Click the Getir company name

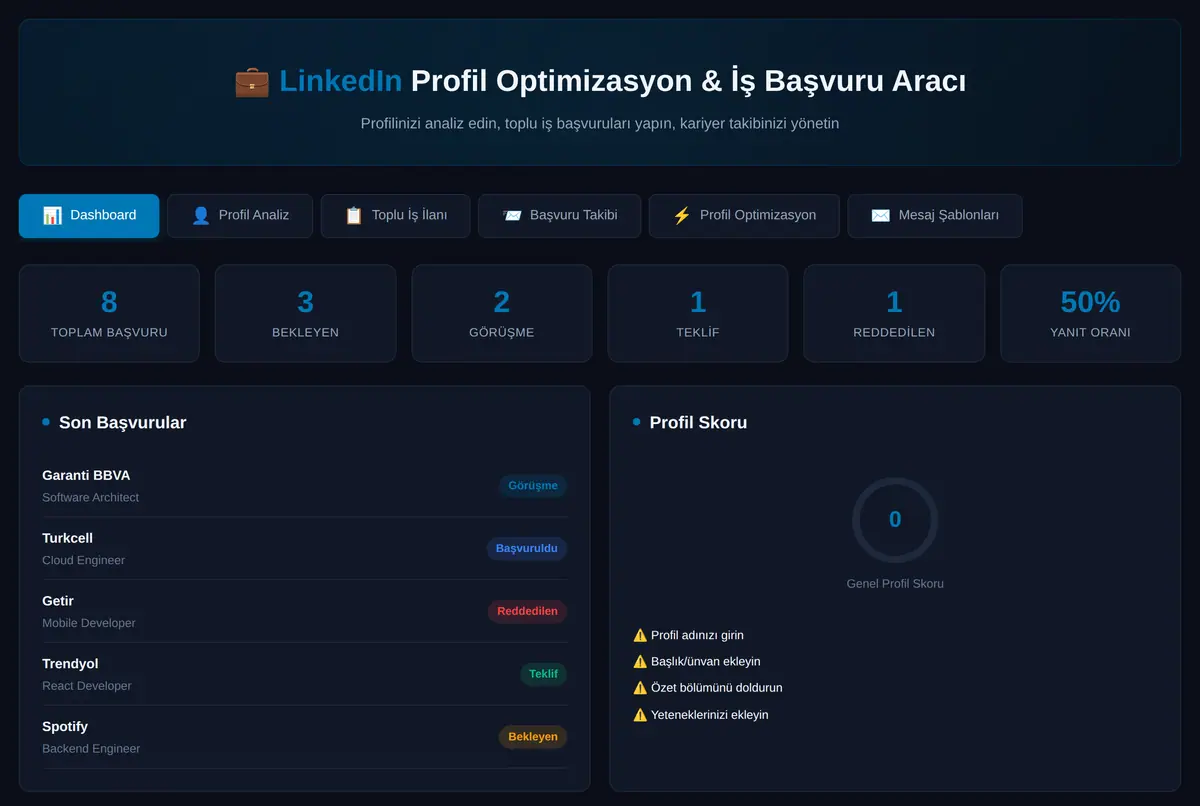58,601
